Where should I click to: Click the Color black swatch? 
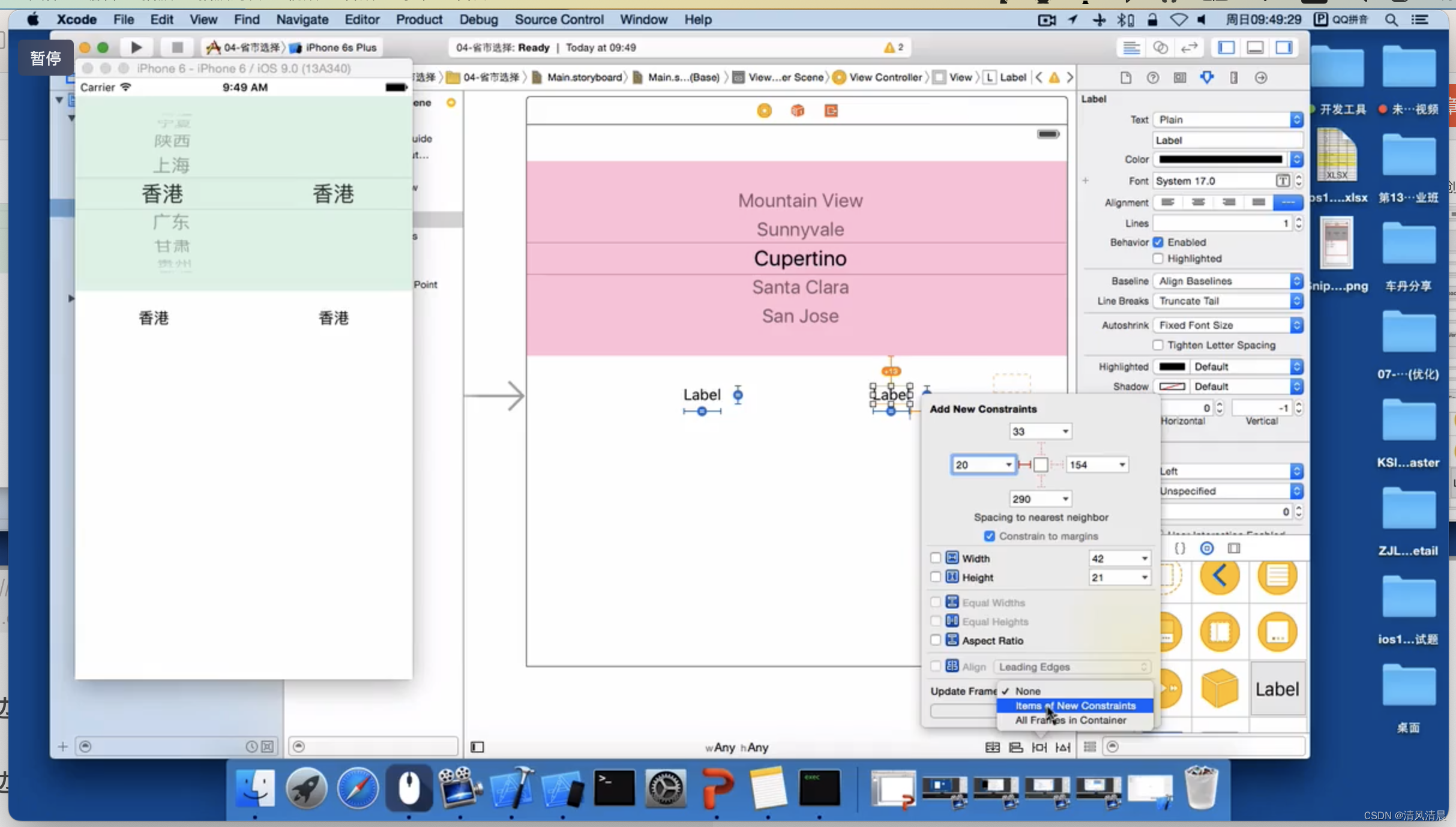1221,160
